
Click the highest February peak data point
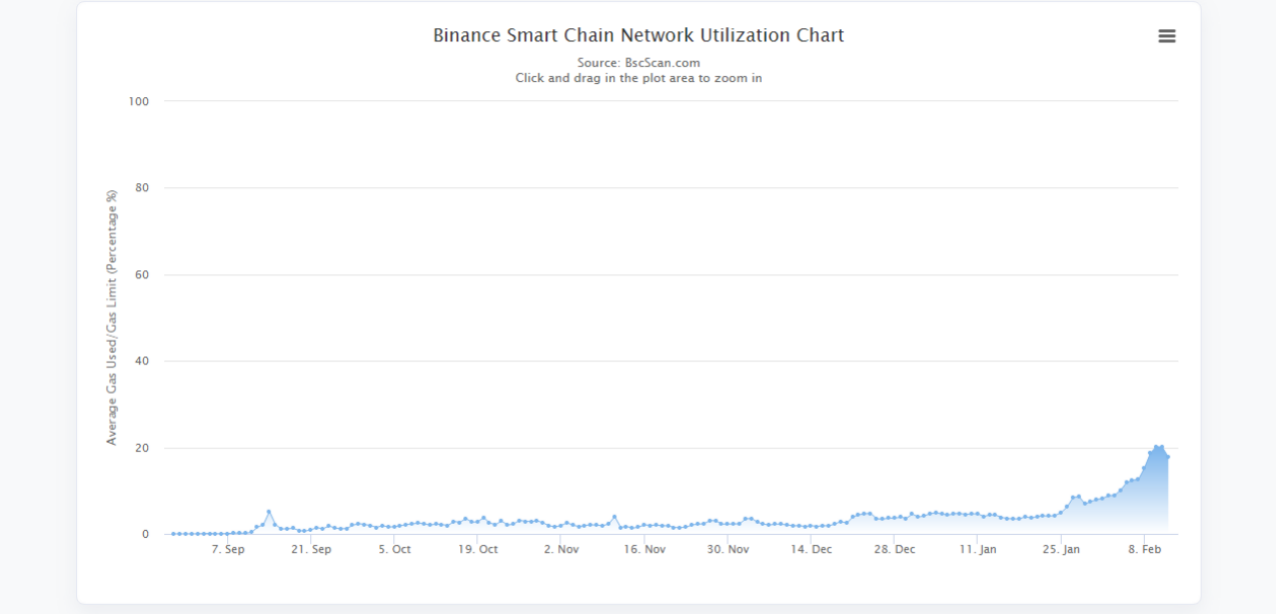[x=1156, y=447]
